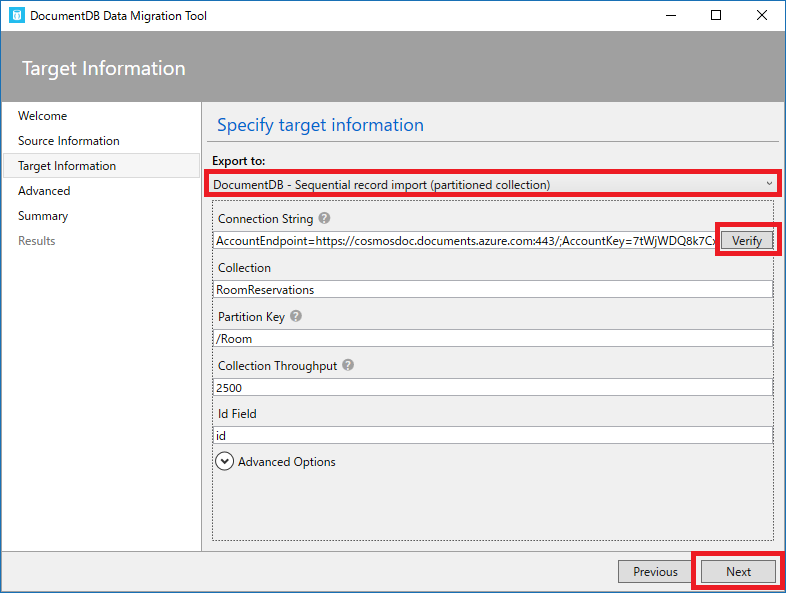Viewport: 786px width, 593px height.
Task: Show the Partition Key help tooltip icon
Action: click(296, 316)
